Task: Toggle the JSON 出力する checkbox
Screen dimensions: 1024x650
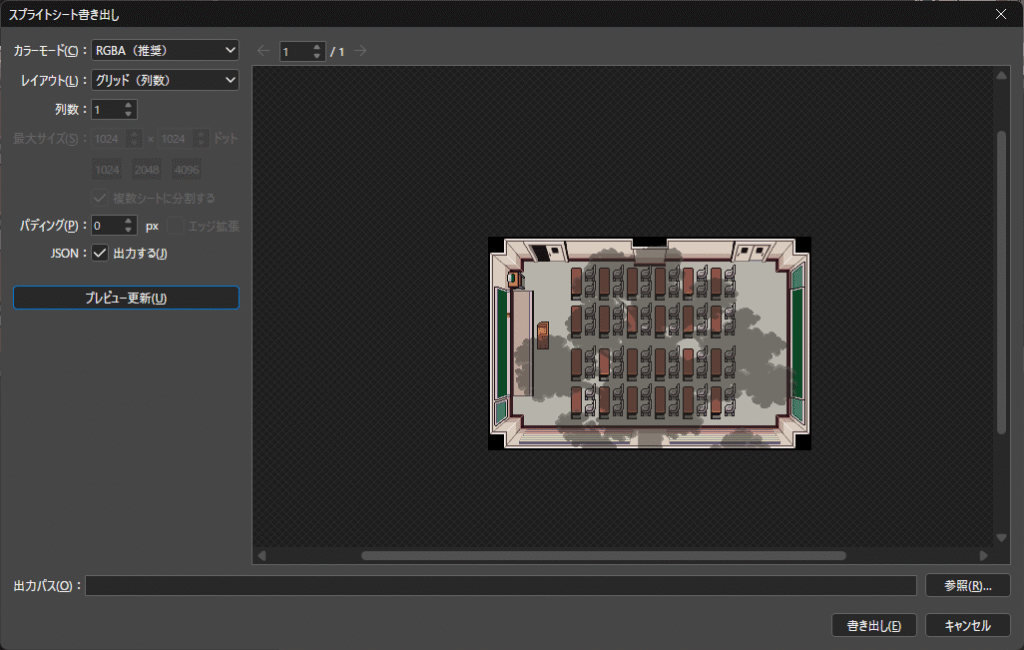Action: [100, 253]
